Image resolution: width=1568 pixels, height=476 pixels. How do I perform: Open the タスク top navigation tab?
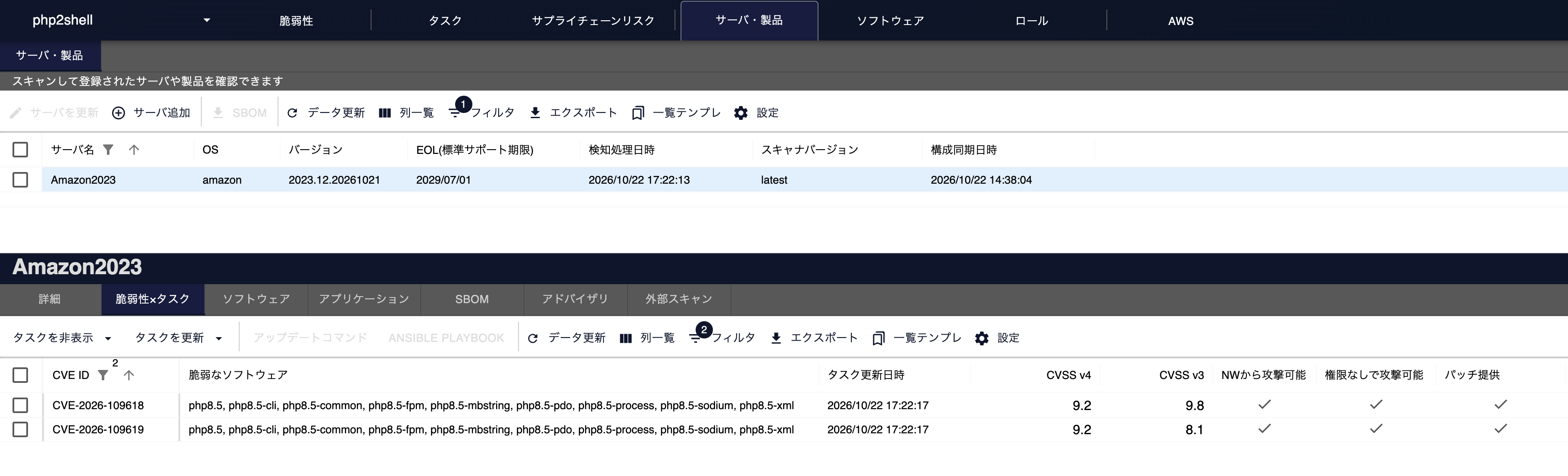tap(445, 21)
